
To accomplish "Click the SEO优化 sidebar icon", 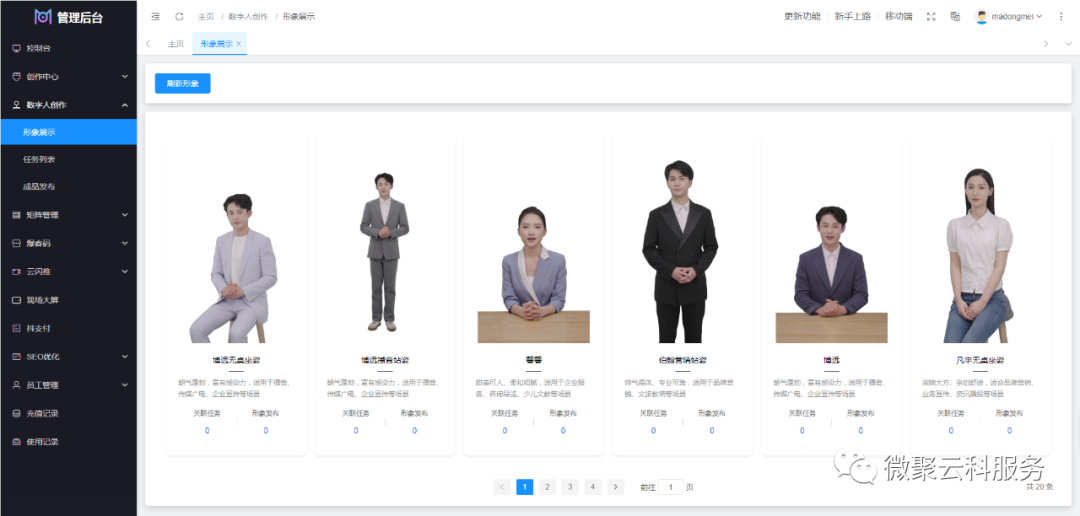I will pos(17,357).
